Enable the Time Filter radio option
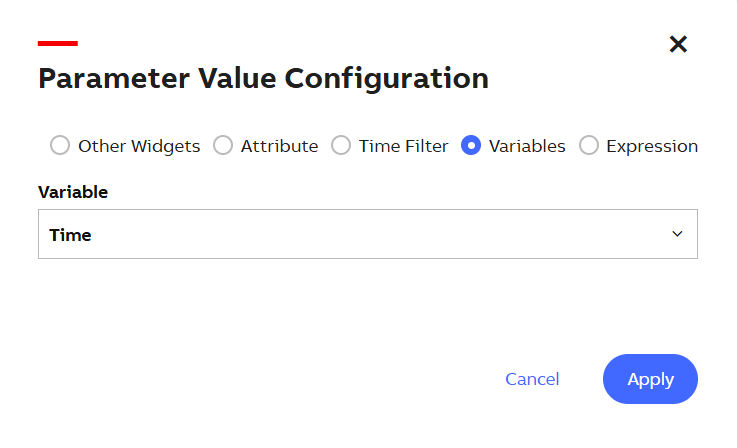This screenshot has width=737, height=448. pos(341,146)
